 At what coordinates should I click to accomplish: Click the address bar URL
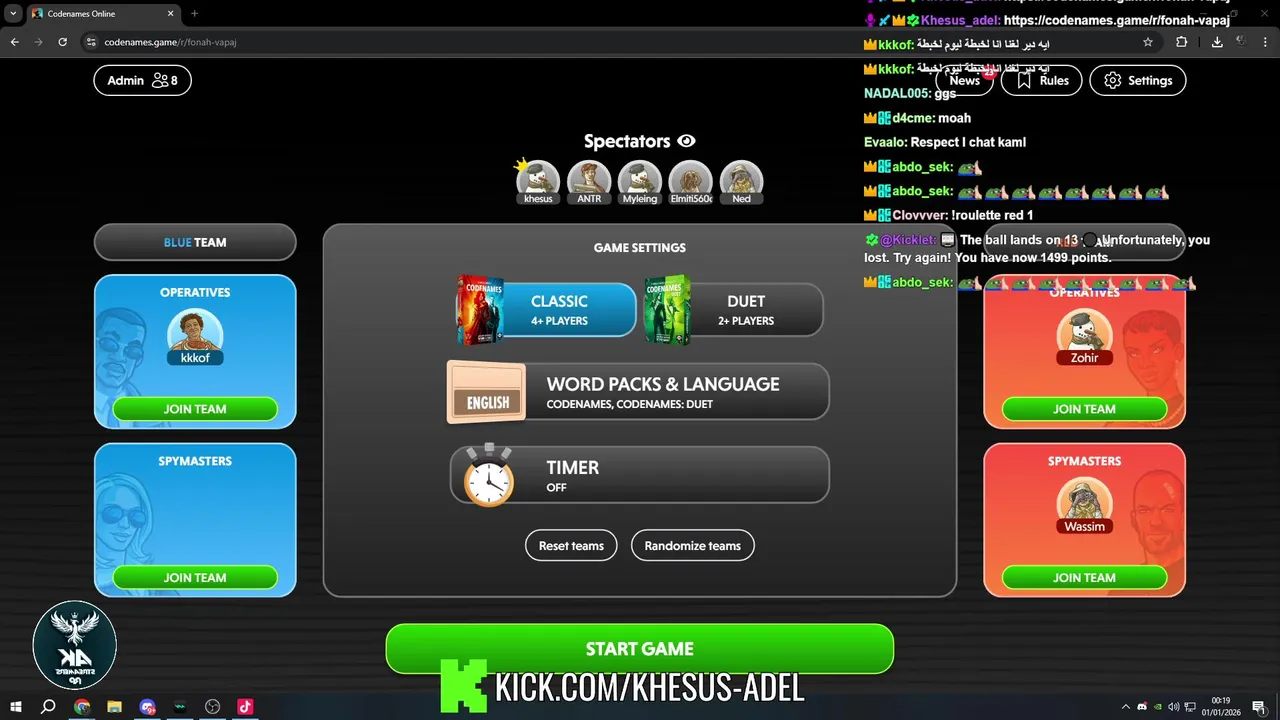tap(170, 42)
